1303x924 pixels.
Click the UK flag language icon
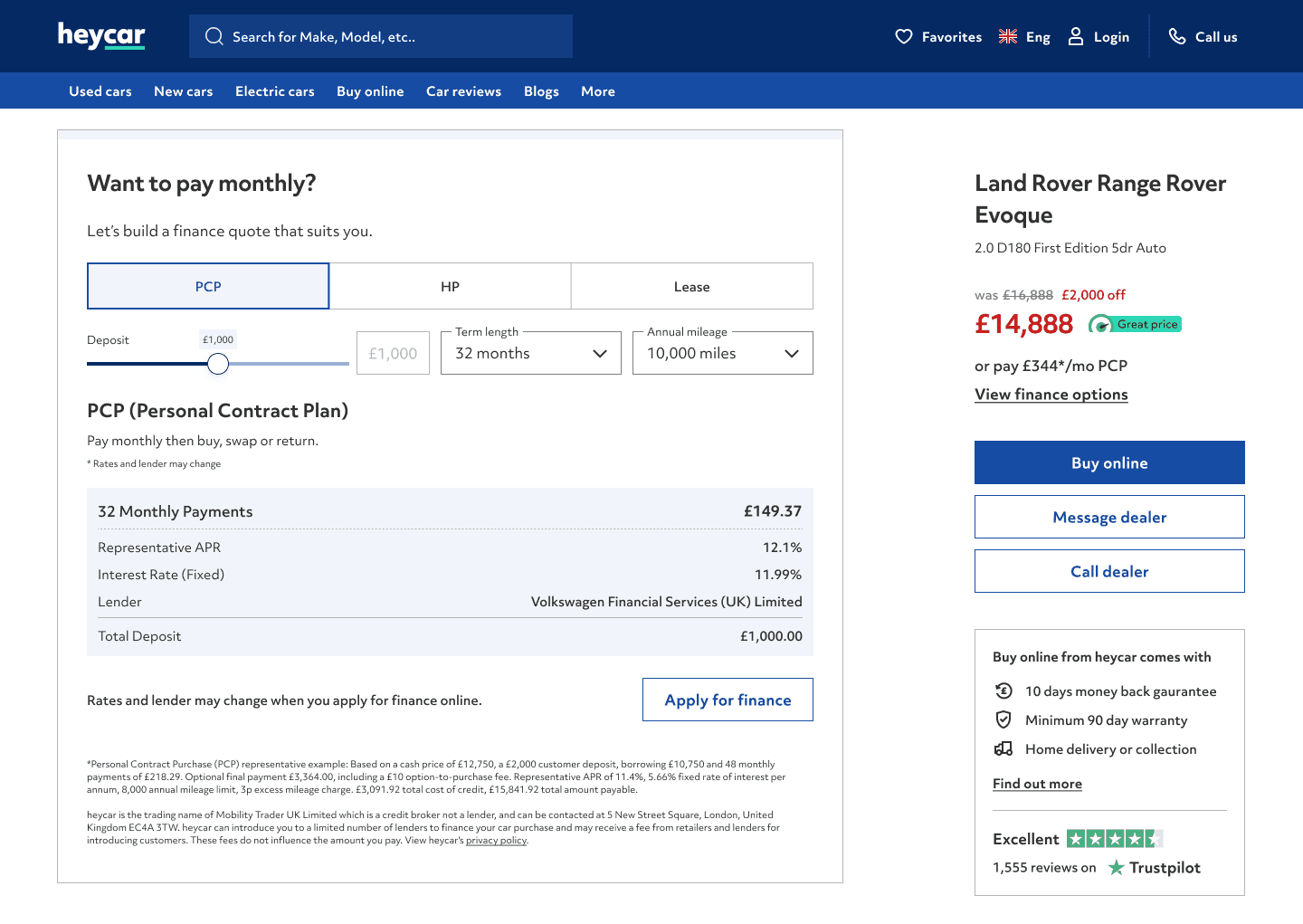point(1008,36)
